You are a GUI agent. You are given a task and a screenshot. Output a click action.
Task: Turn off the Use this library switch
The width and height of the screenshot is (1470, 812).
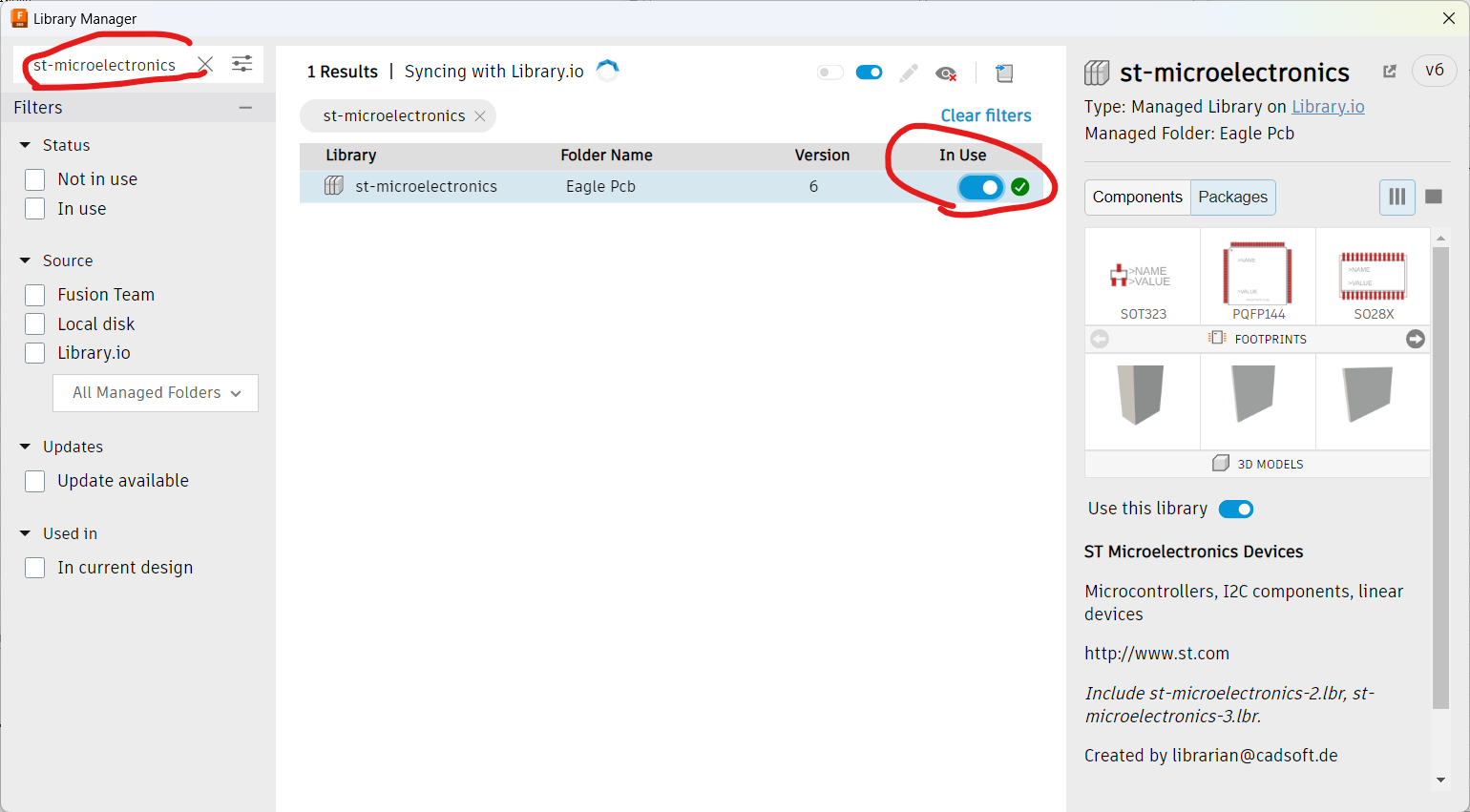1236,510
